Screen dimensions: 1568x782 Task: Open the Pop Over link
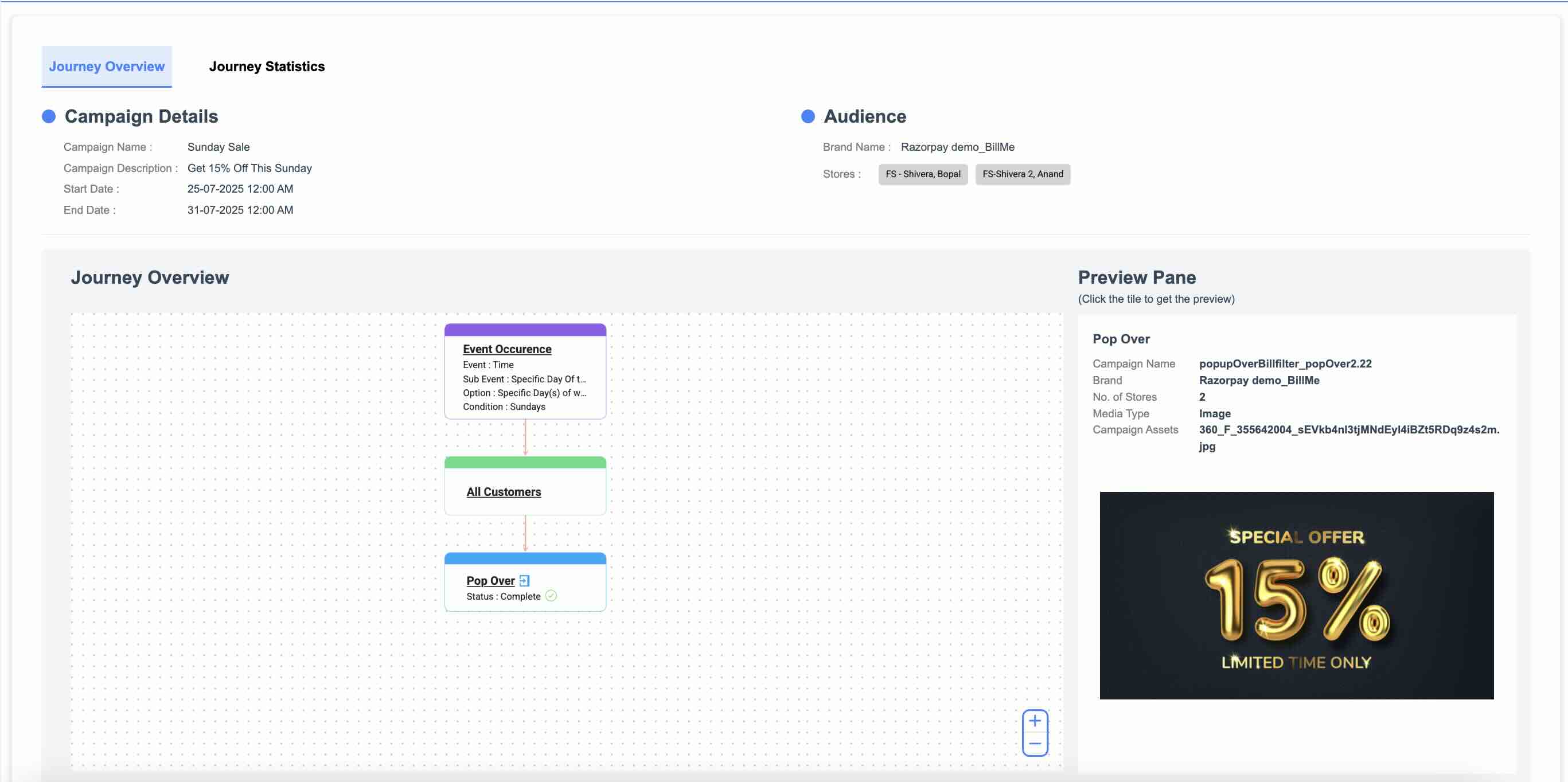tap(492, 581)
